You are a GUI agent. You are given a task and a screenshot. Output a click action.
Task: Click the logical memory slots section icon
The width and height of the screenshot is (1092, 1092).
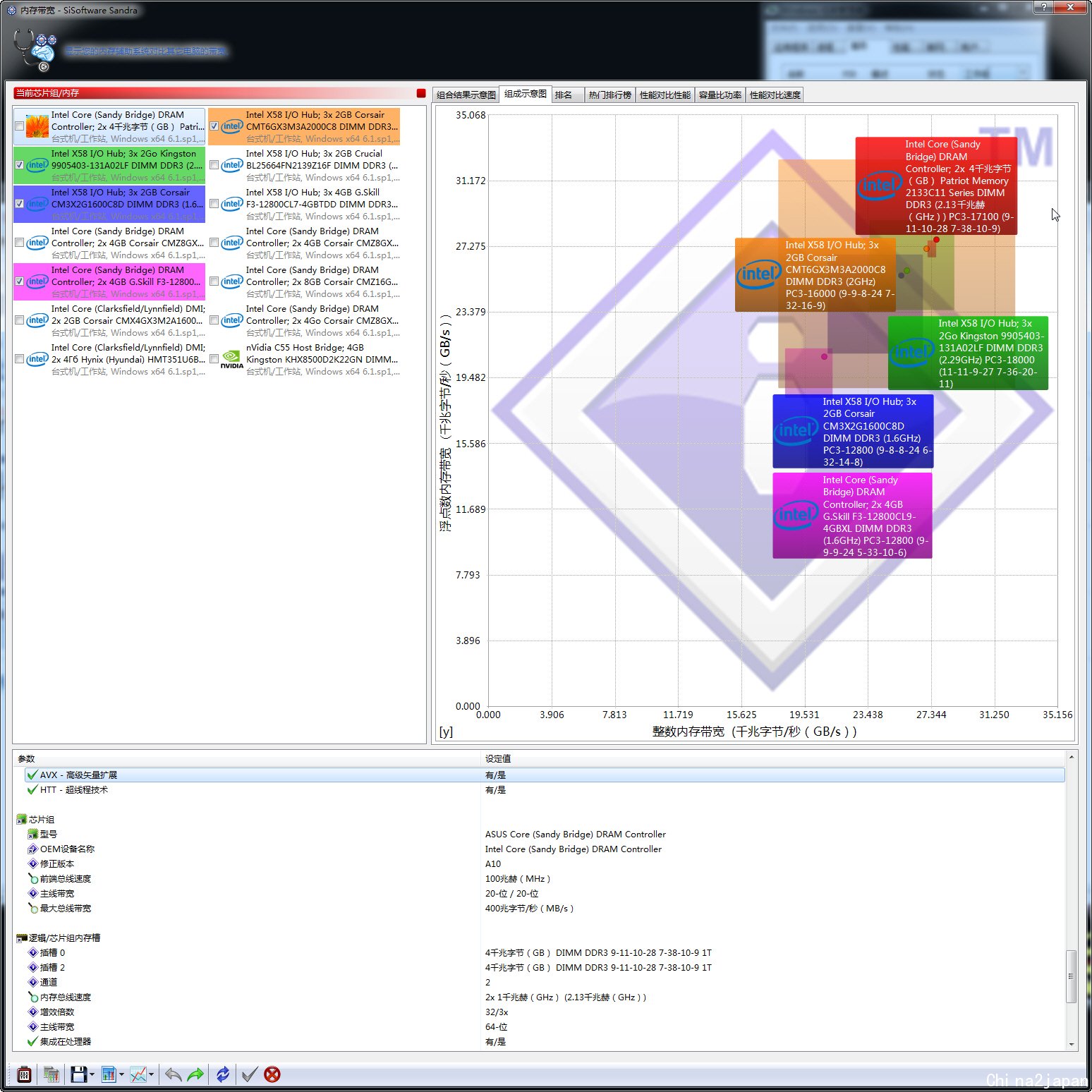(22, 938)
